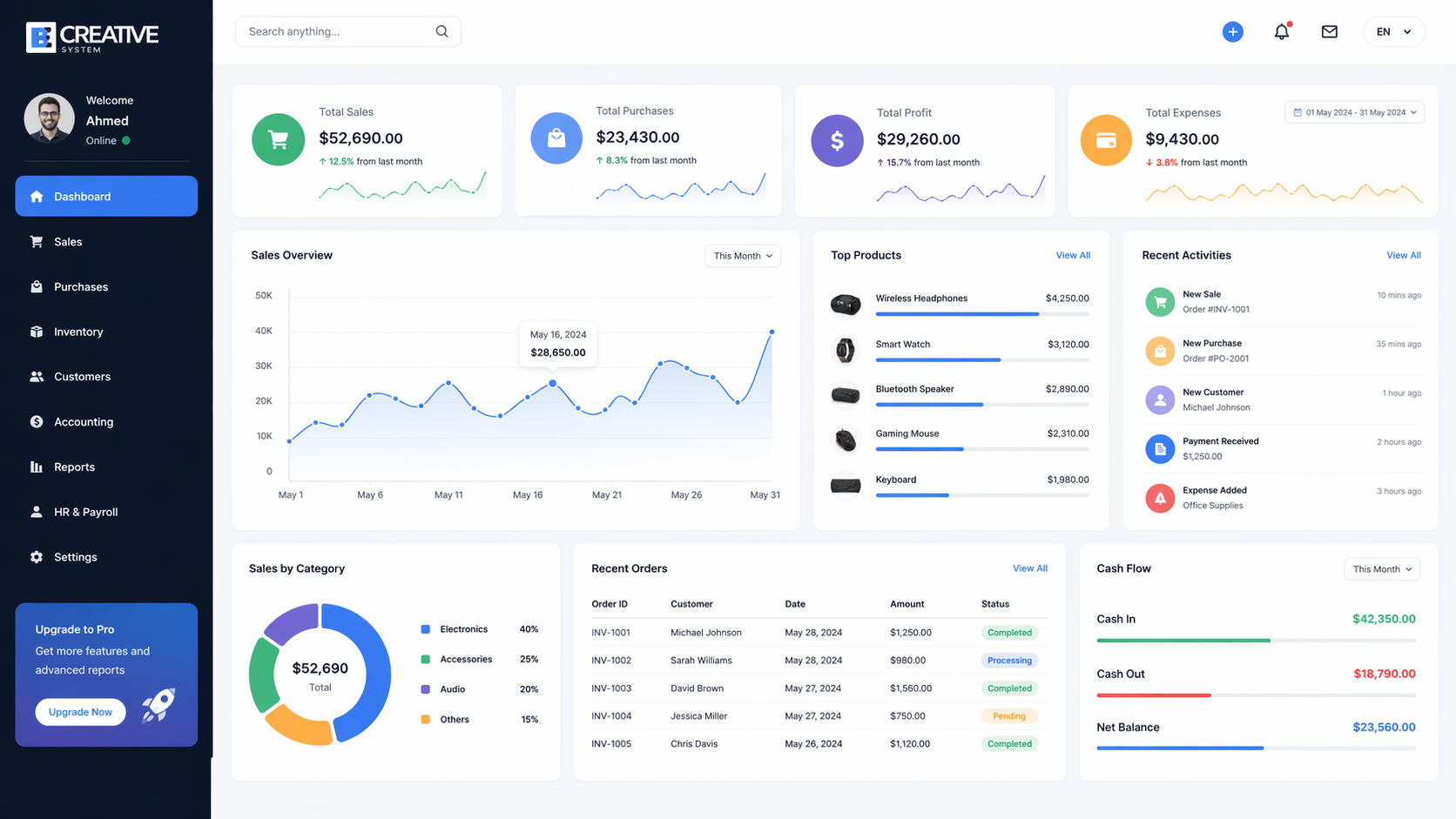Image resolution: width=1456 pixels, height=819 pixels.
Task: Click the Total Expenses wallet icon
Action: [x=1106, y=140]
